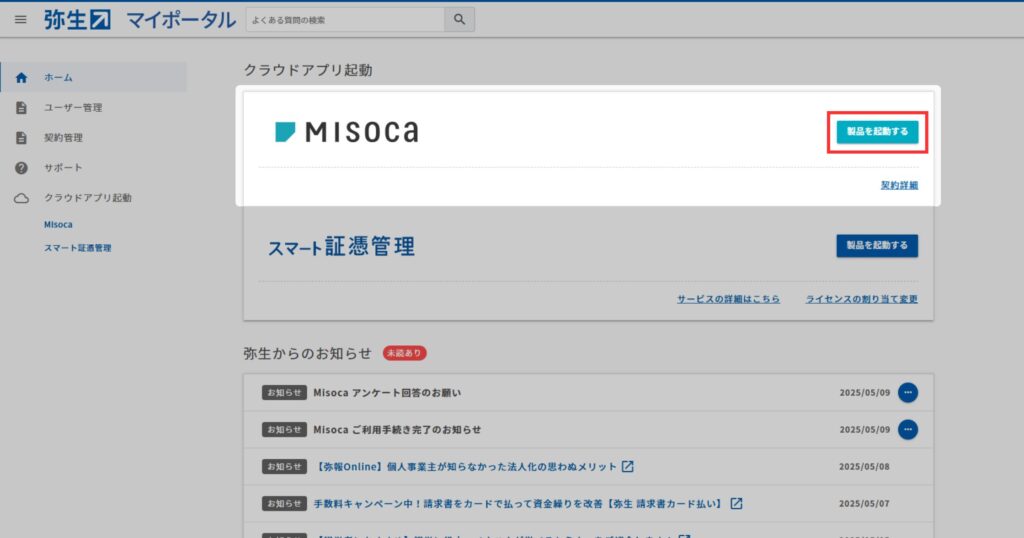Open the ライセンスの割り当て変更 link

[x=861, y=299]
